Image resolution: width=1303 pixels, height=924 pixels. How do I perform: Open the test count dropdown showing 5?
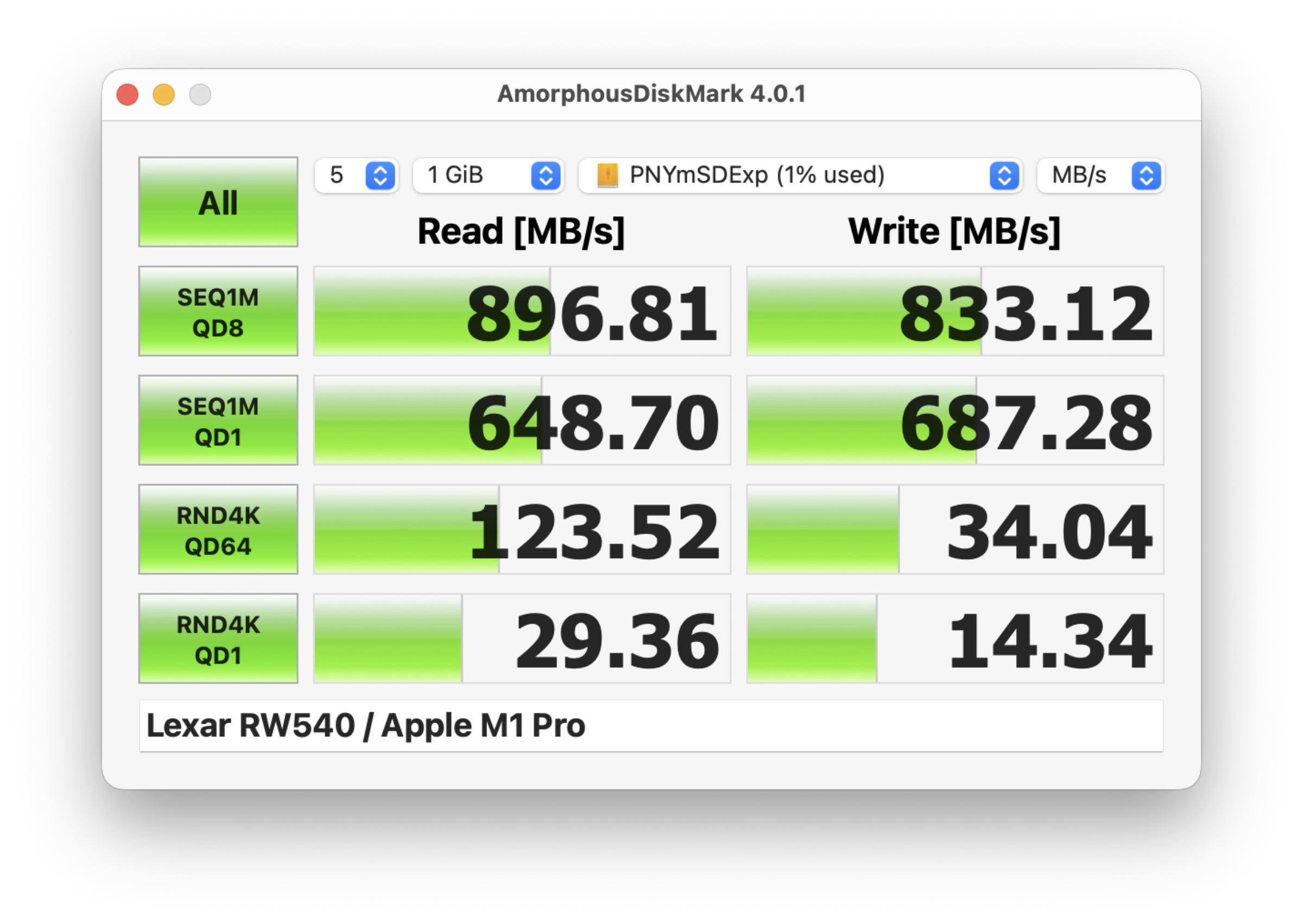pos(341,175)
